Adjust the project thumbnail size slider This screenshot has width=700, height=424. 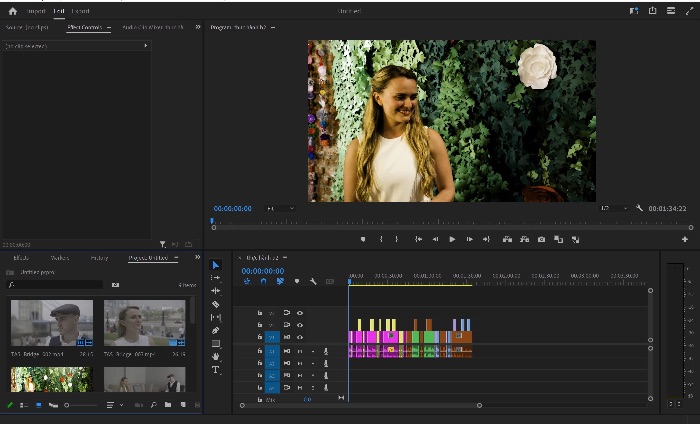point(81,405)
